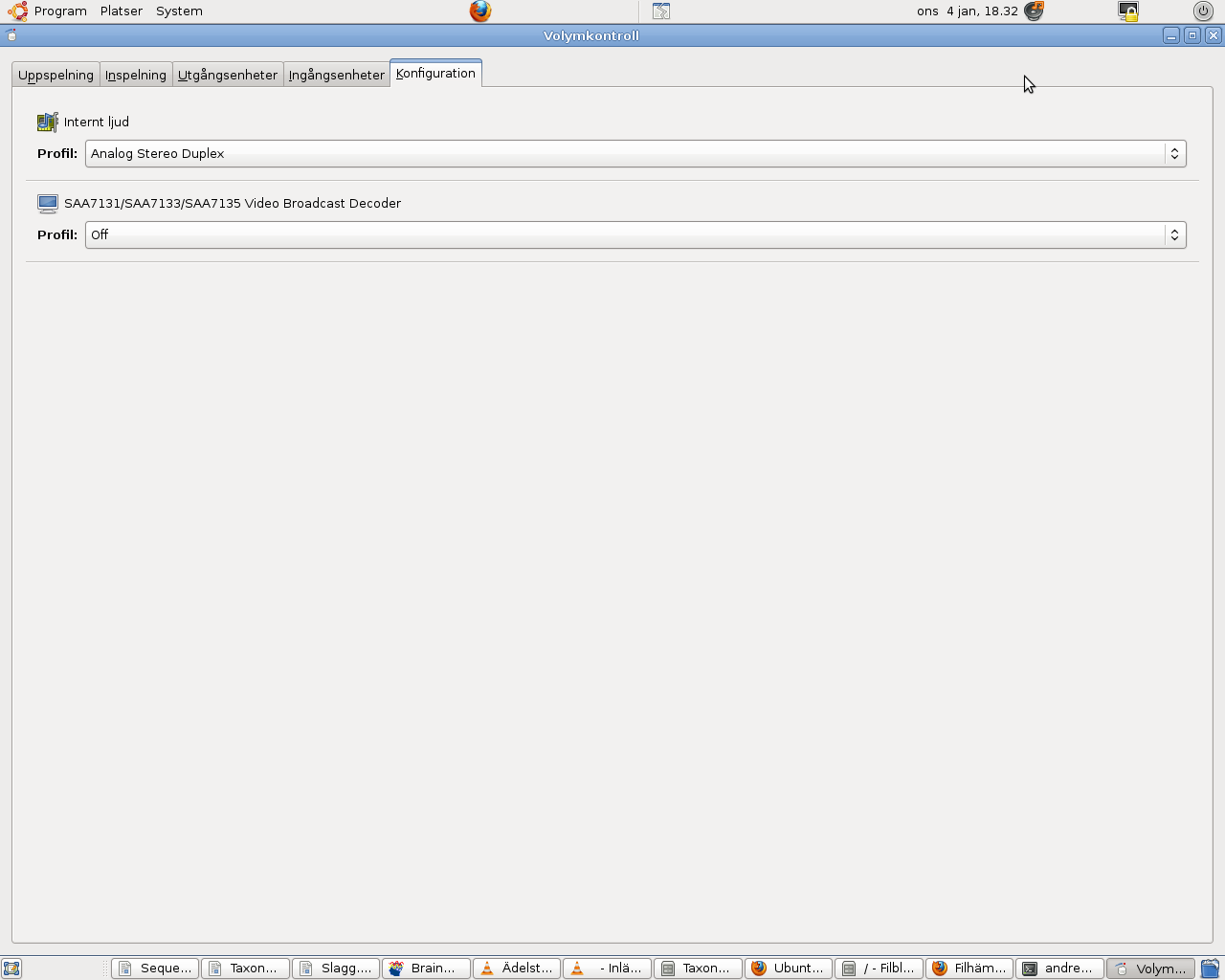Screen dimensions: 1225x980
Task: Click the top panel applet left of the clock
Action: (x=661, y=11)
